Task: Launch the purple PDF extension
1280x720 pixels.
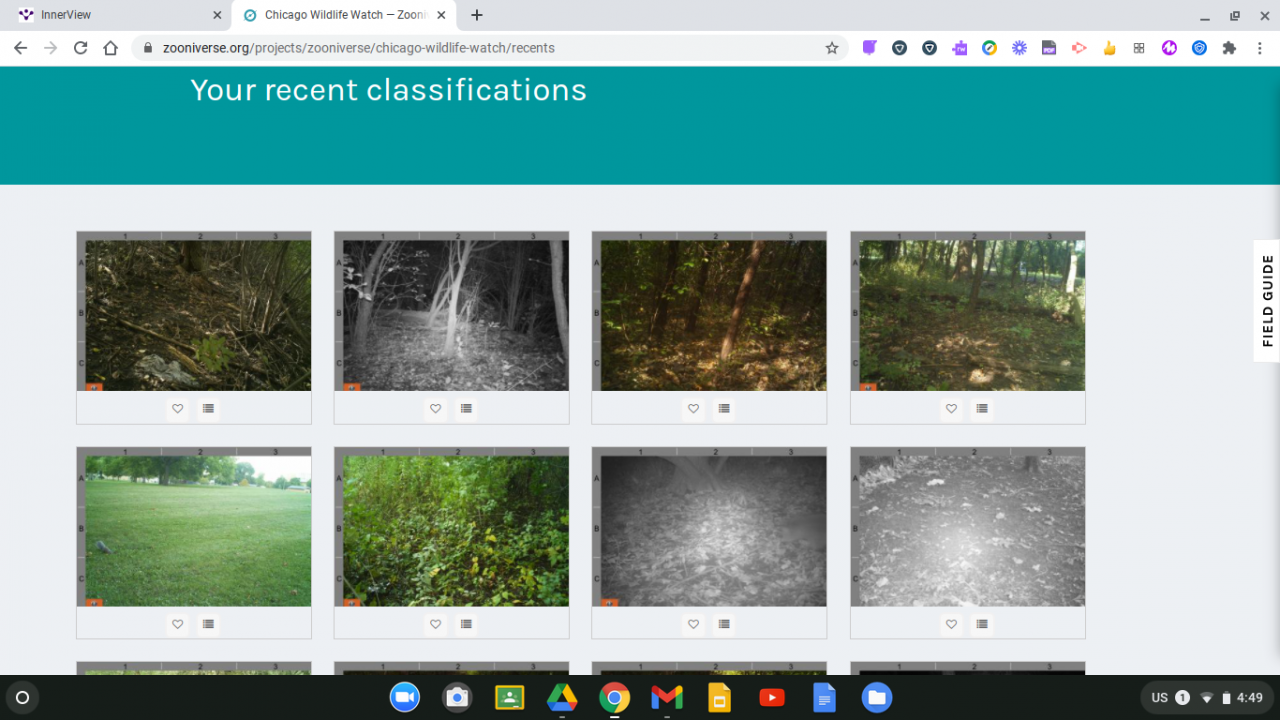Action: [1049, 48]
